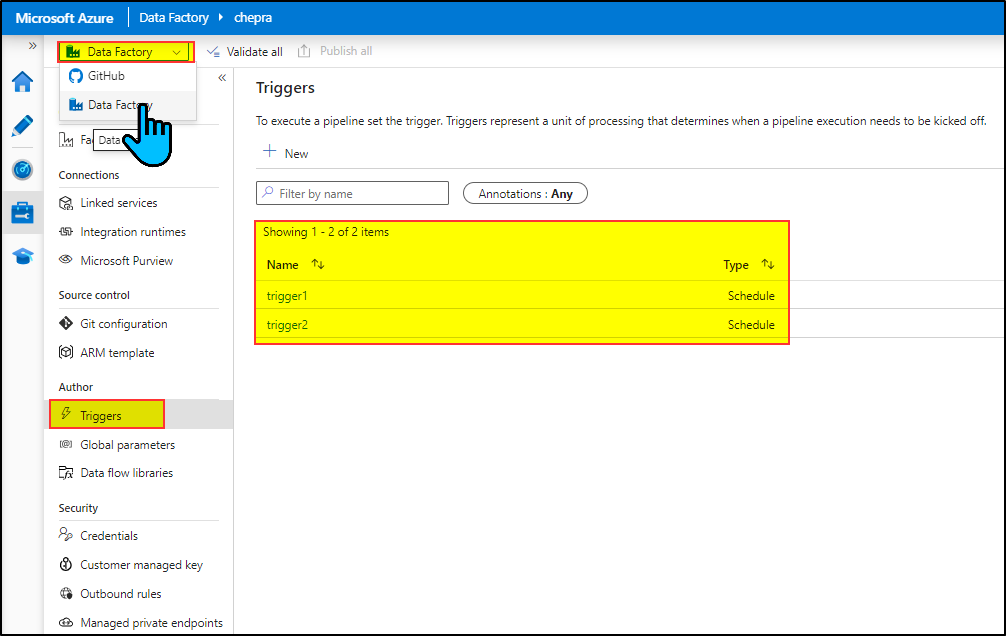1006x636 pixels.
Task: Open the Learning center graduation cap icon
Action: click(x=22, y=257)
